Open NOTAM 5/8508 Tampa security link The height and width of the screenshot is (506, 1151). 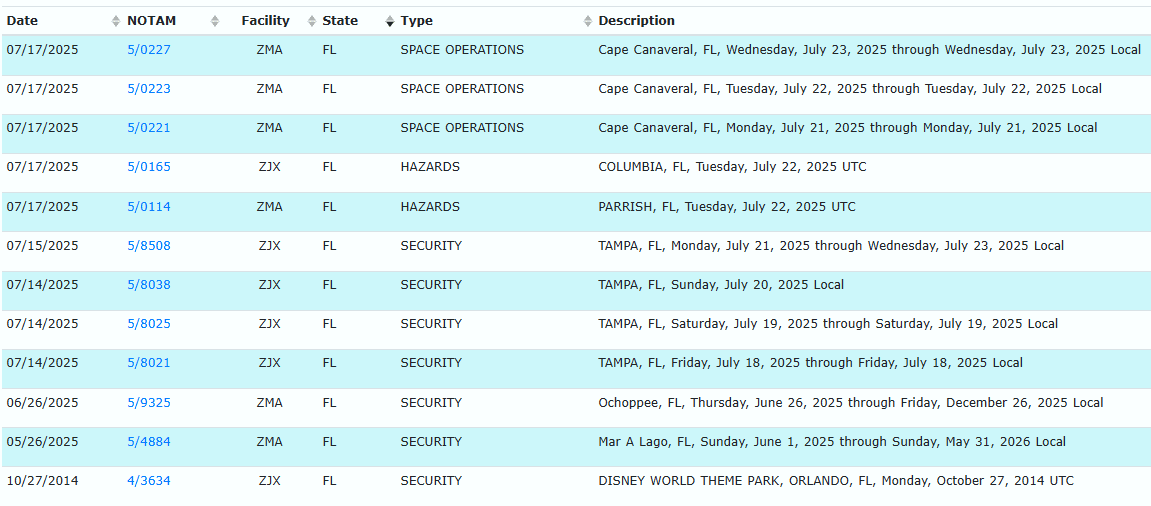149,246
